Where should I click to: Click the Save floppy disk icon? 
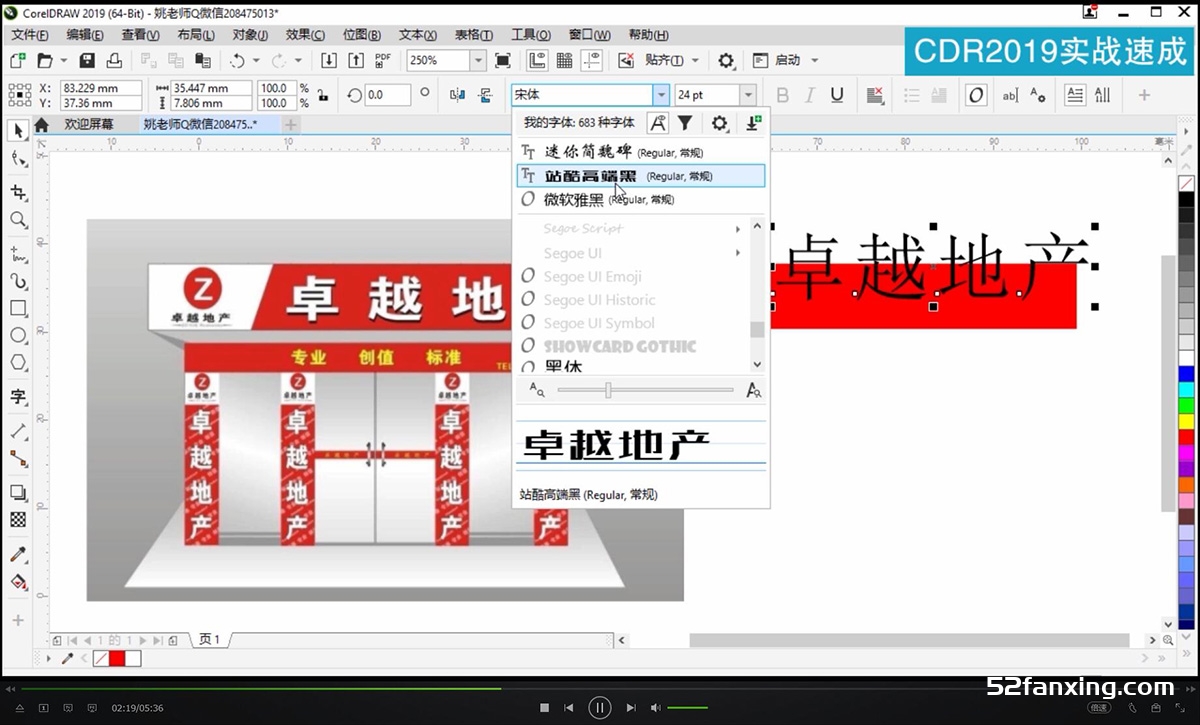tap(87, 60)
